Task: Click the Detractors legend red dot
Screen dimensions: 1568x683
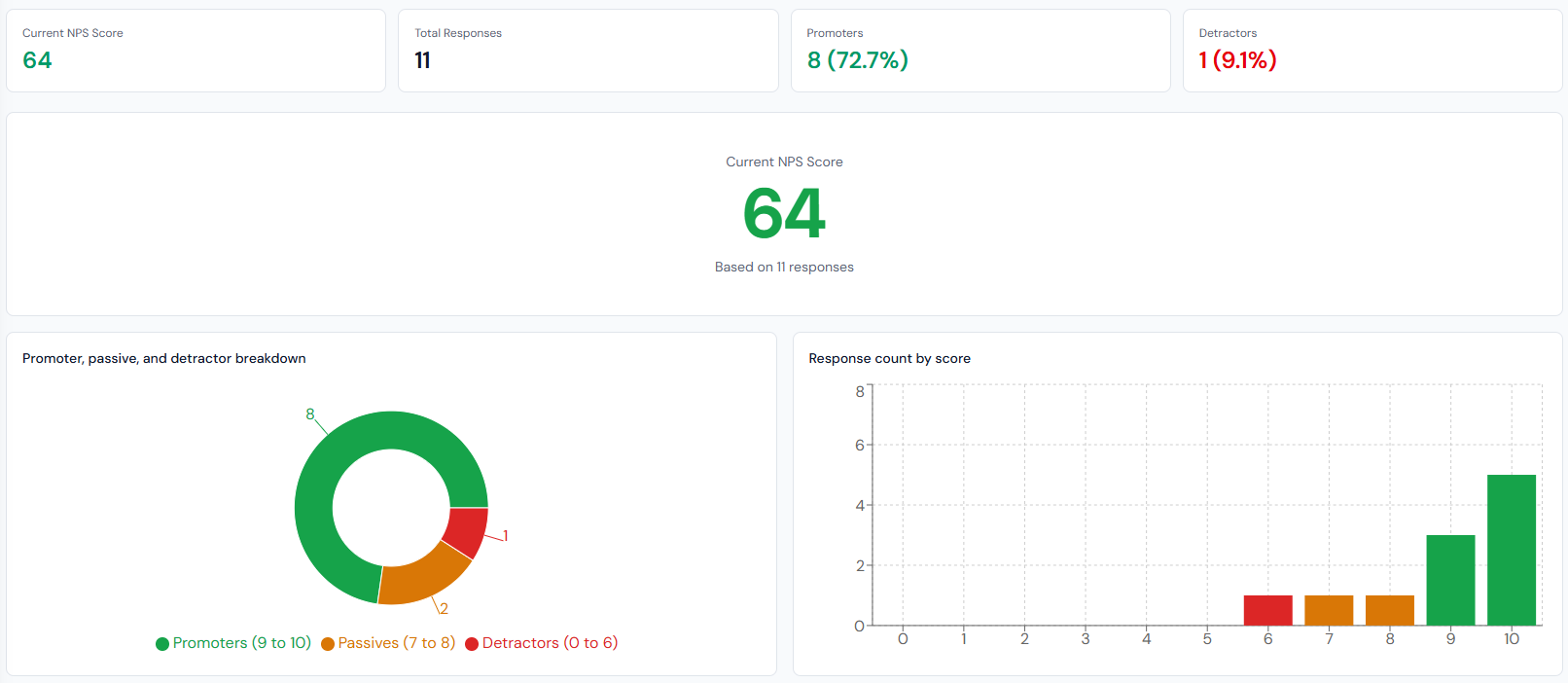Action: pyautogui.click(x=472, y=644)
